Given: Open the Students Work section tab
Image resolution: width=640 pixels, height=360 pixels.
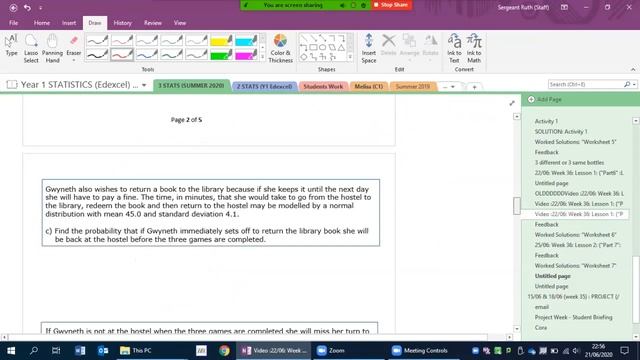Looking at the screenshot, I should pyautogui.click(x=323, y=87).
